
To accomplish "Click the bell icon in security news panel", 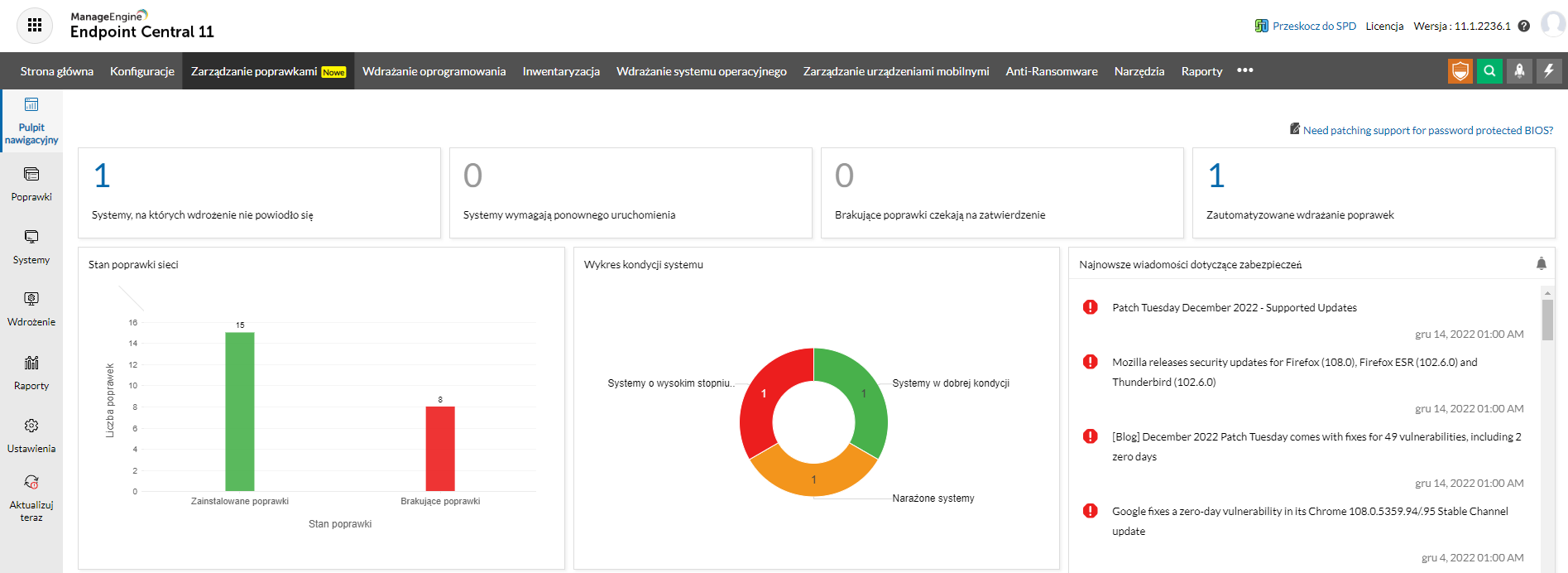I will (x=1541, y=264).
